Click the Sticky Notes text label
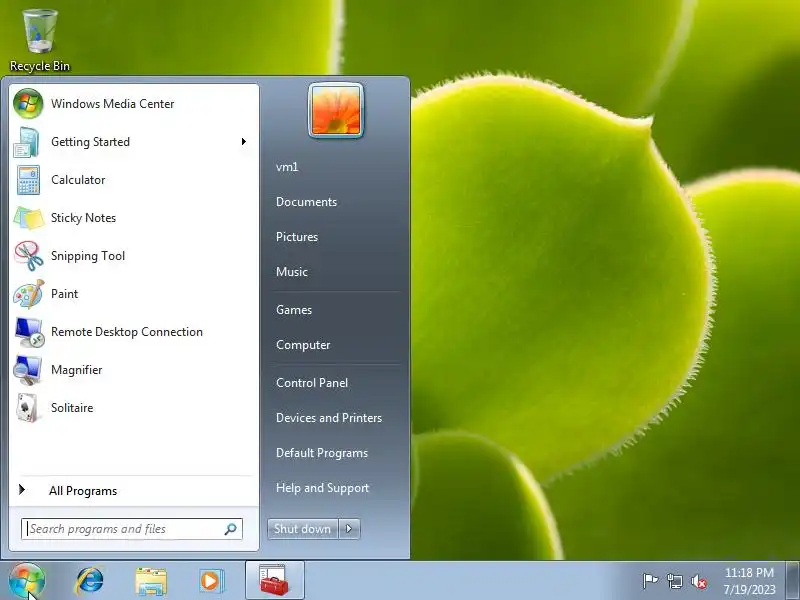The height and width of the screenshot is (600, 800). click(x=83, y=218)
